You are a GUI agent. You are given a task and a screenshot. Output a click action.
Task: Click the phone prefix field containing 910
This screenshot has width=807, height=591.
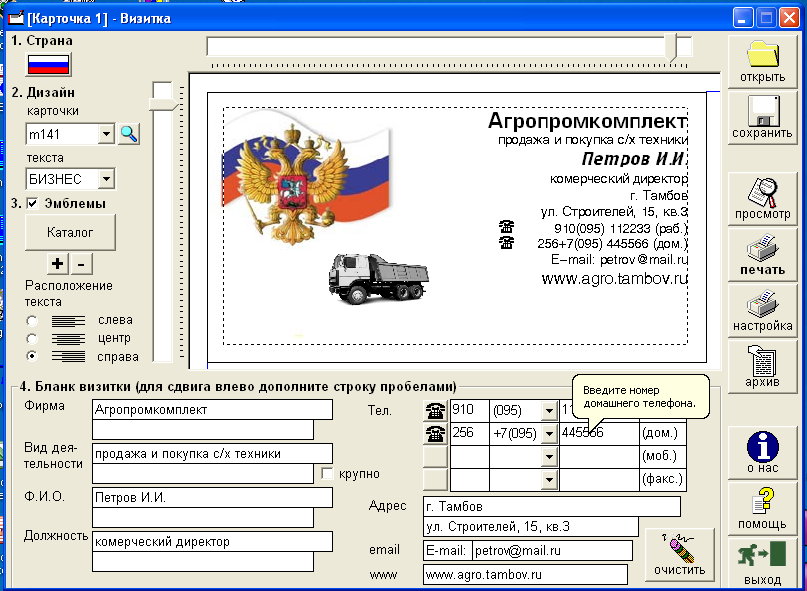point(469,410)
